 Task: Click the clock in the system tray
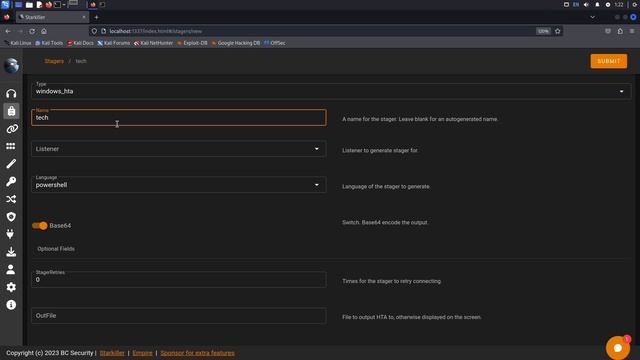(x=619, y=4)
